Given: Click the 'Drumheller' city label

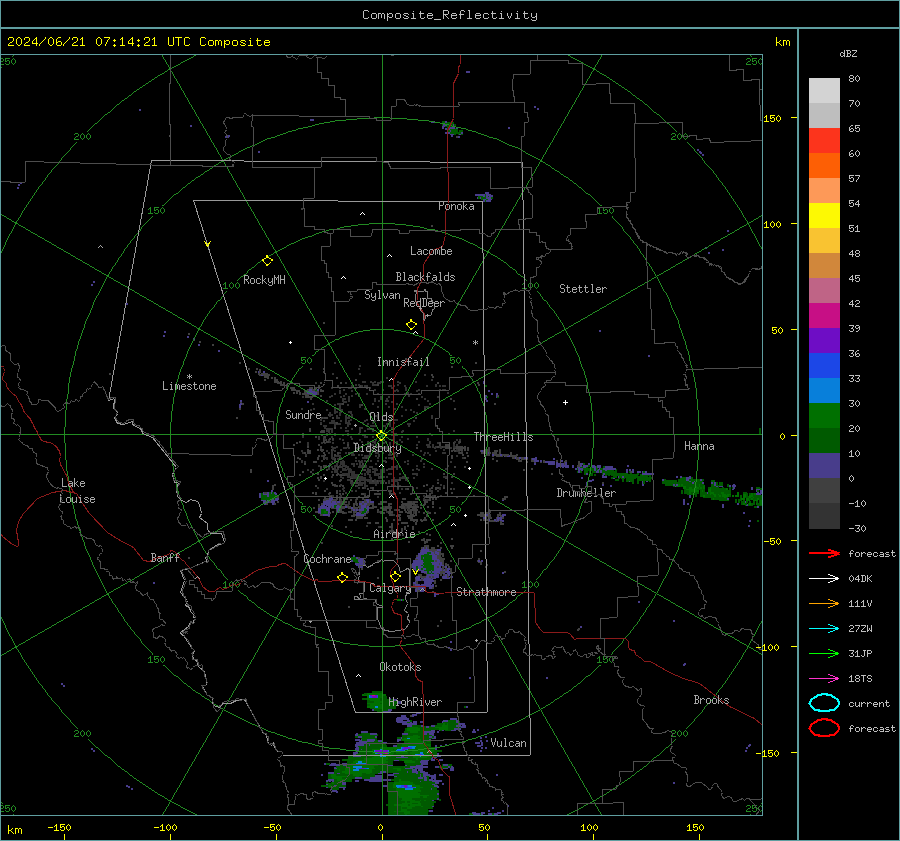Looking at the screenshot, I should pyautogui.click(x=586, y=493).
